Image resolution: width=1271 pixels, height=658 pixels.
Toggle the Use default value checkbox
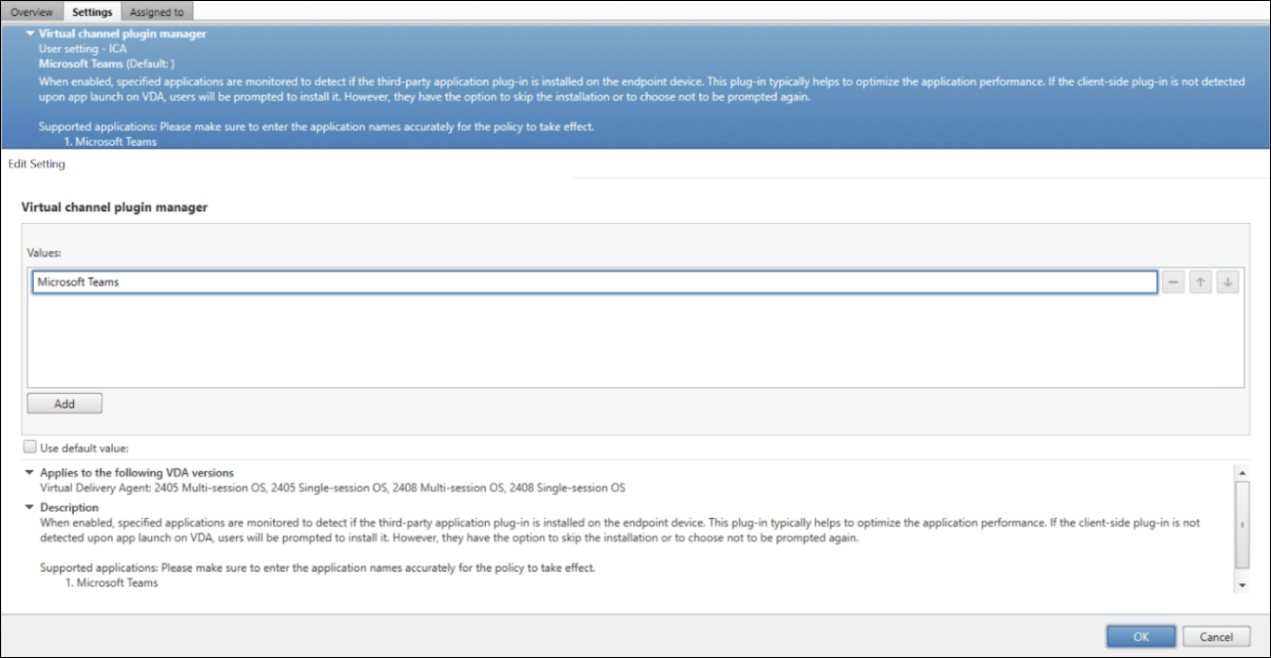pyautogui.click(x=30, y=448)
